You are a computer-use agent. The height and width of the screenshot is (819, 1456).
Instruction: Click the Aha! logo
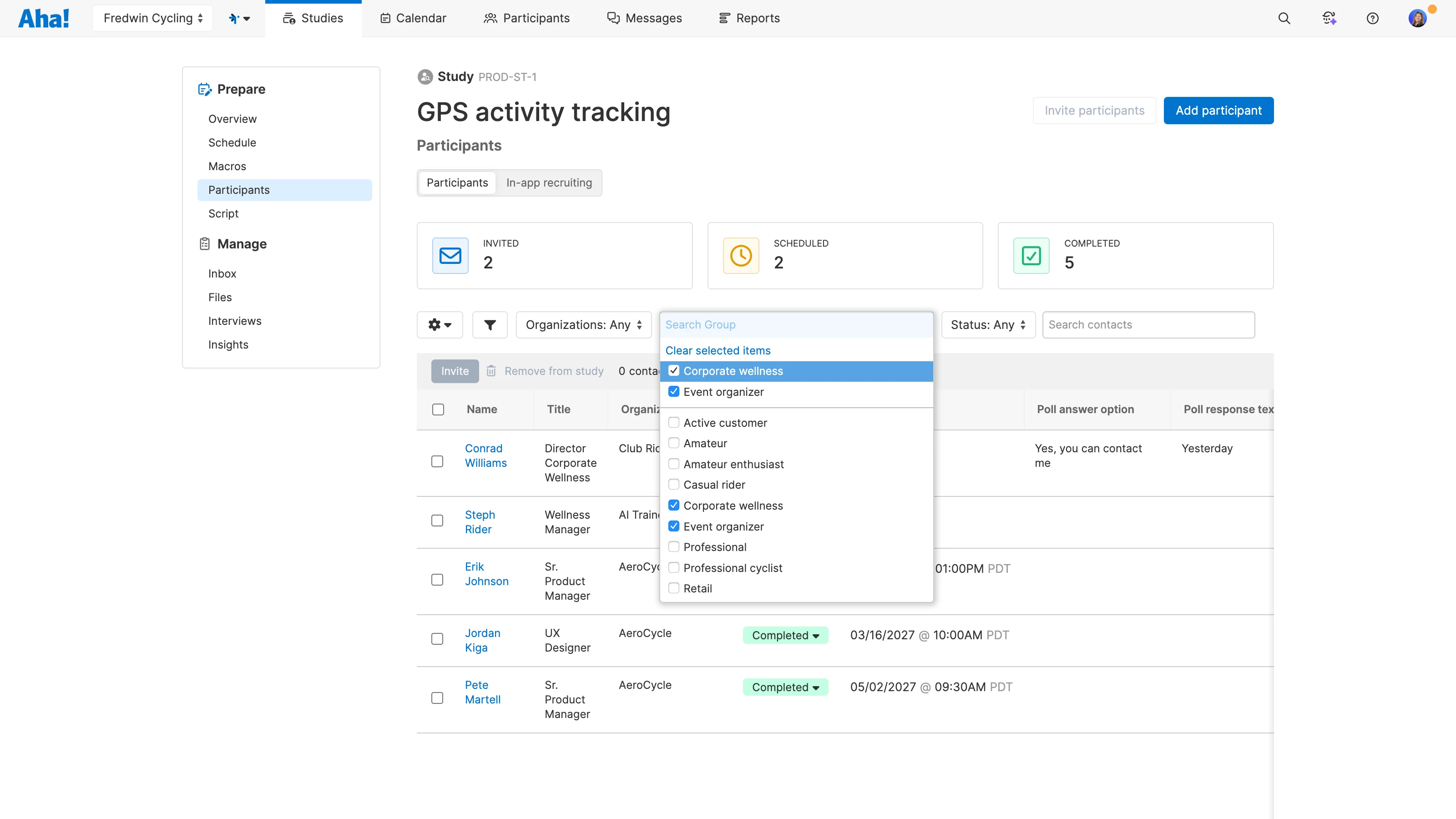pos(44,18)
